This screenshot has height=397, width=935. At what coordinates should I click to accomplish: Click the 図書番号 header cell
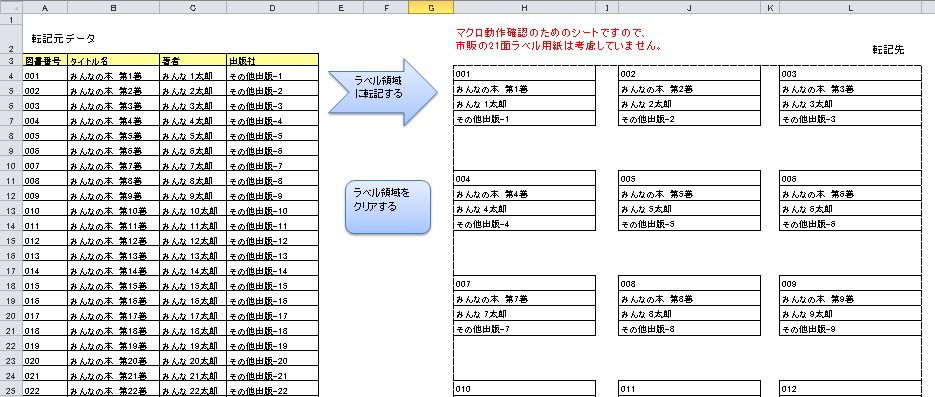(x=45, y=61)
